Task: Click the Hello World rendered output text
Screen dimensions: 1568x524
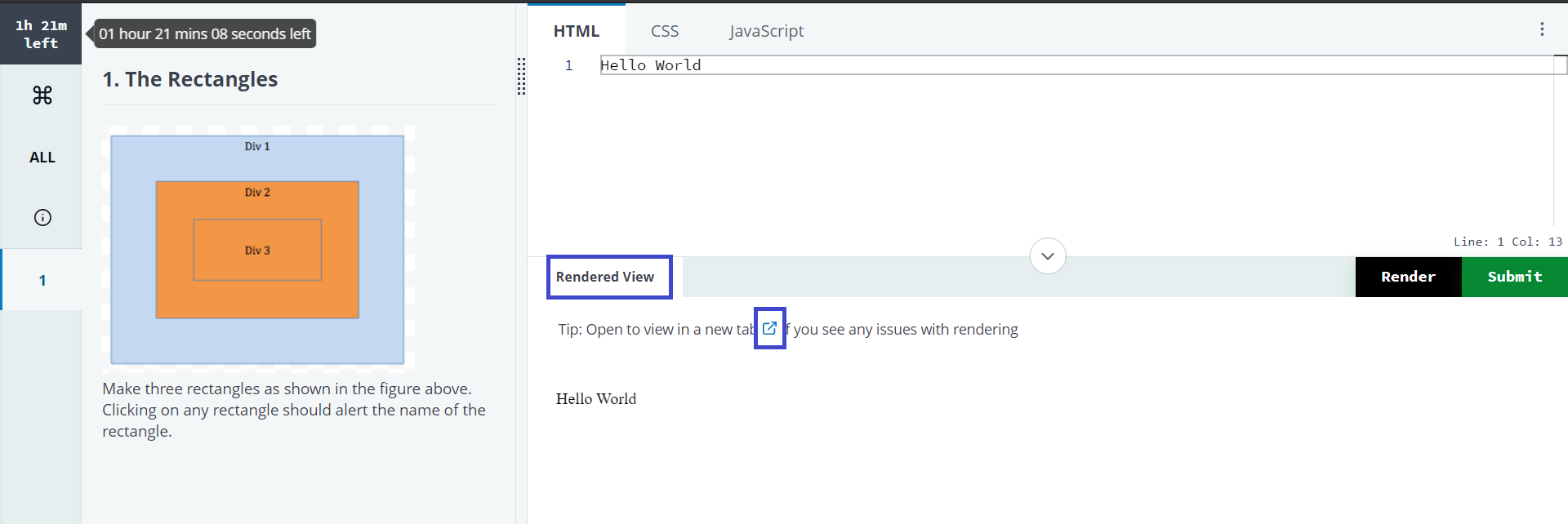Action: (x=596, y=399)
